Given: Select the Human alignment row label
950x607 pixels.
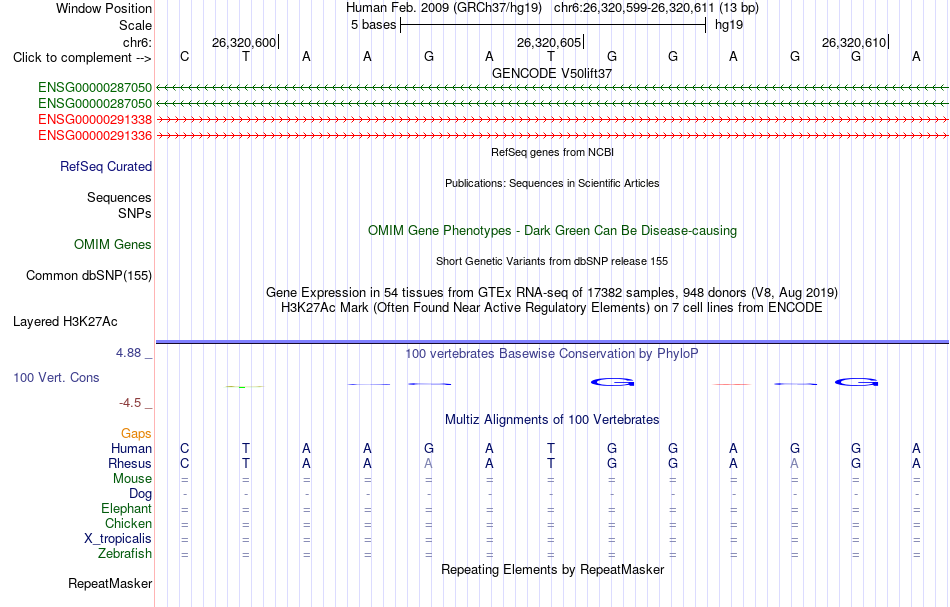Looking at the screenshot, I should click(x=131, y=448).
